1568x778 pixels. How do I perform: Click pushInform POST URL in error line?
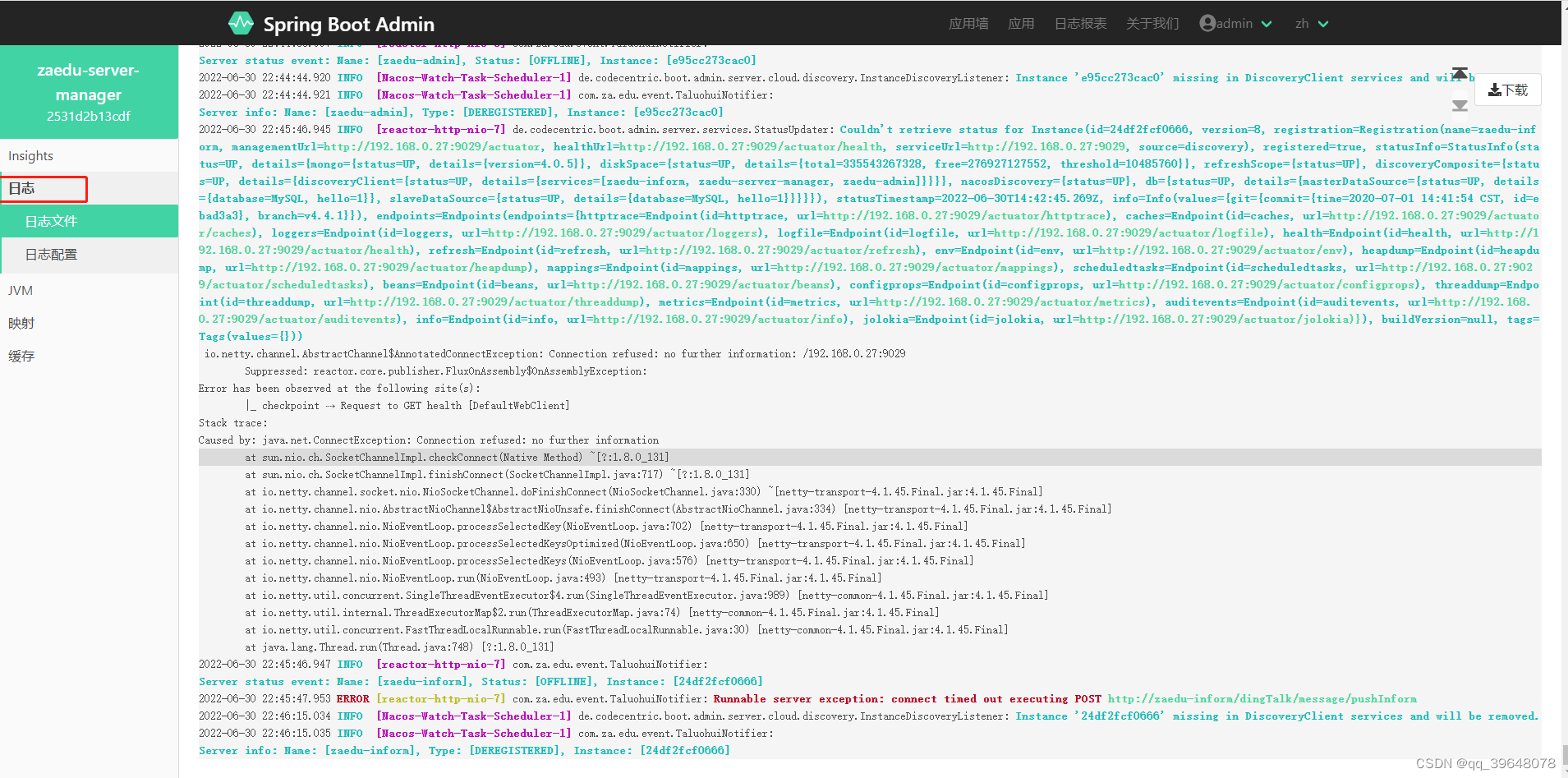(x=1262, y=699)
